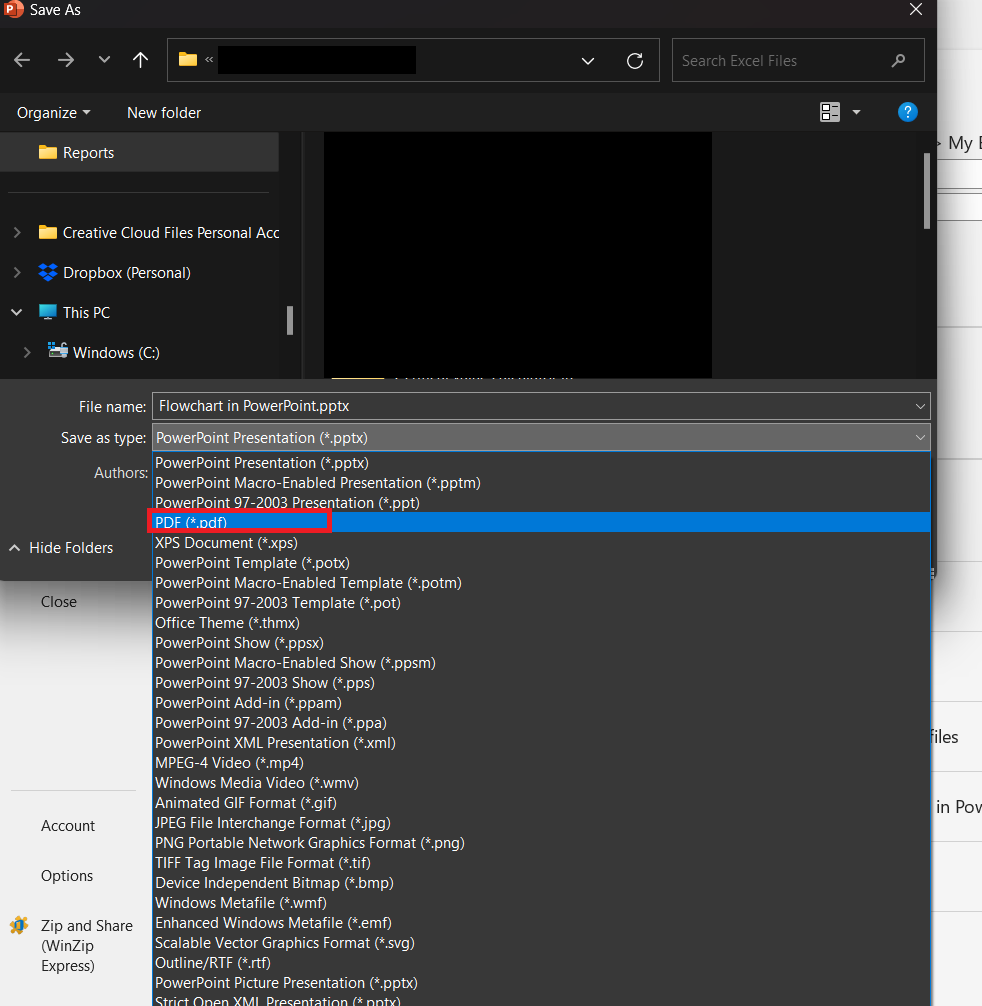Click the navigation pane scrollbar

290,320
